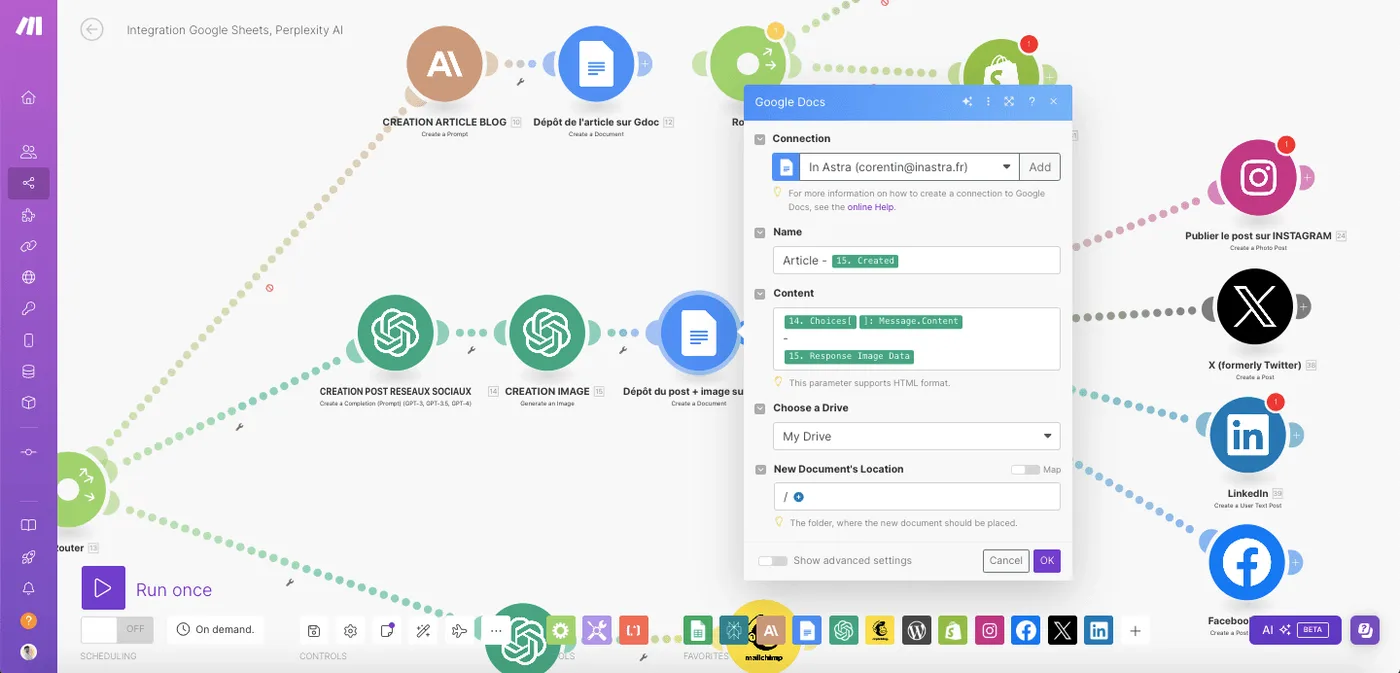This screenshot has height=673, width=1400.
Task: Open Templates puzzle icon in sidebar
Action: coord(28,215)
